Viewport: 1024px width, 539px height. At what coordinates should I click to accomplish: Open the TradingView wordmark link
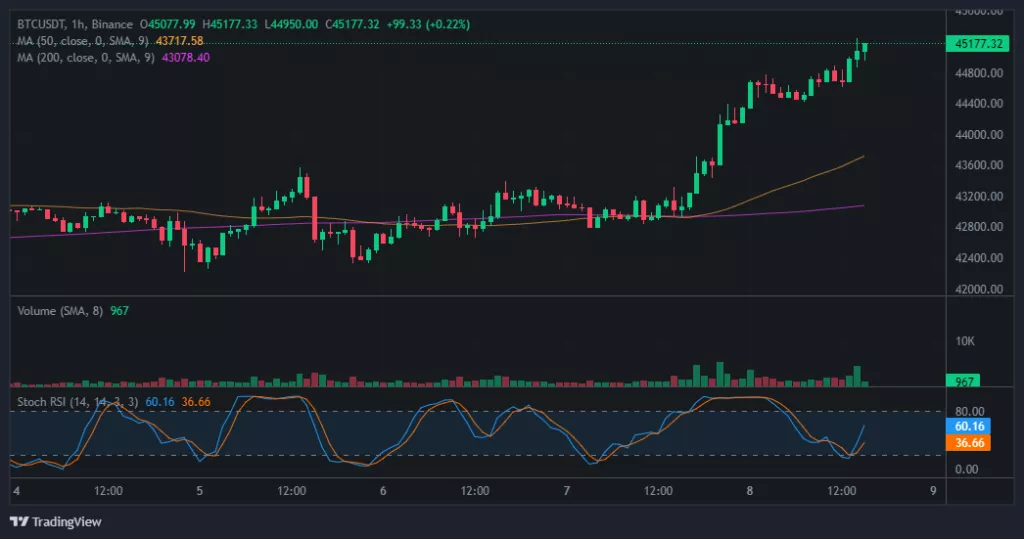pos(67,521)
